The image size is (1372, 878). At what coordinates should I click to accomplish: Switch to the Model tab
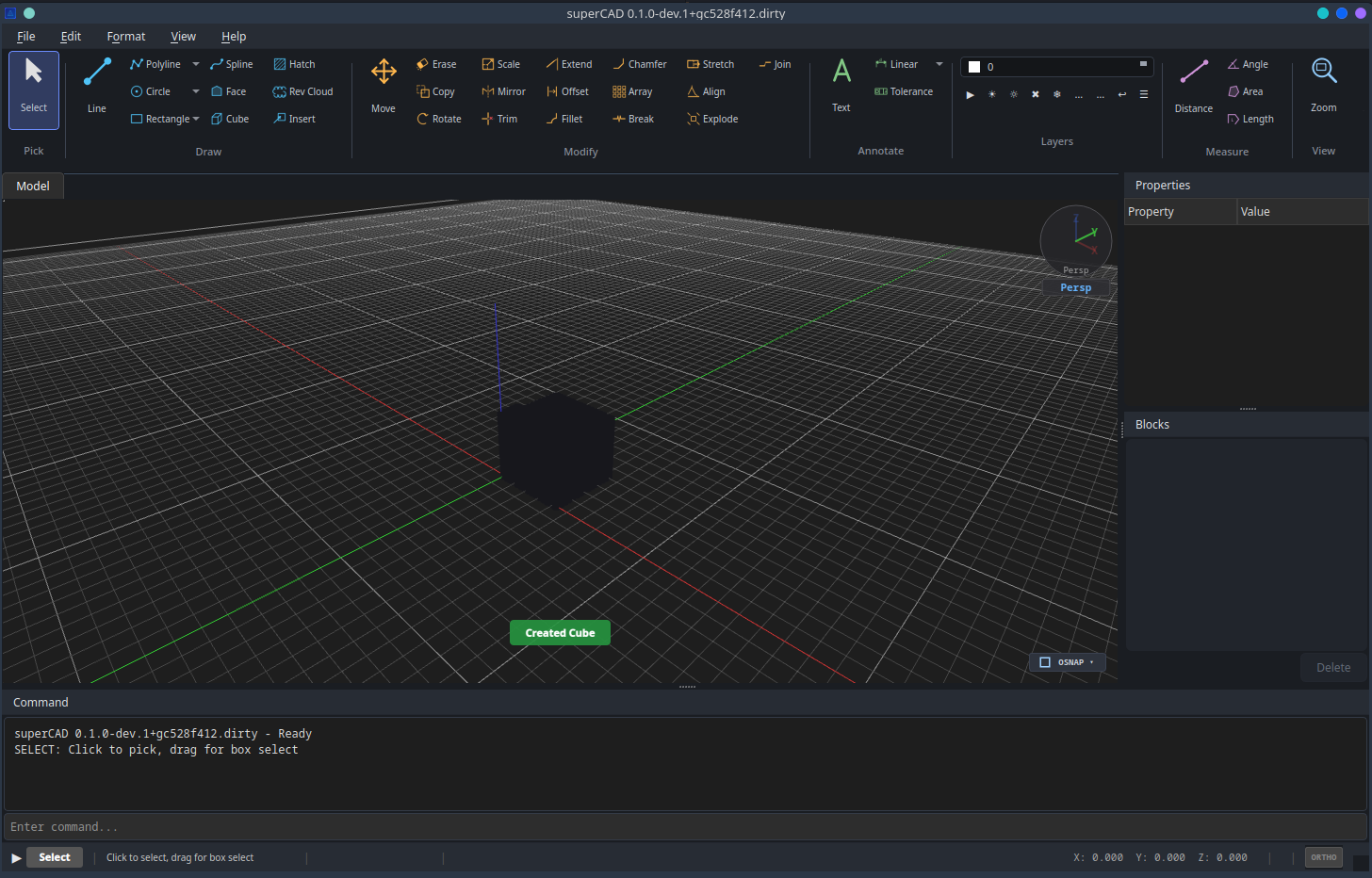tap(33, 187)
